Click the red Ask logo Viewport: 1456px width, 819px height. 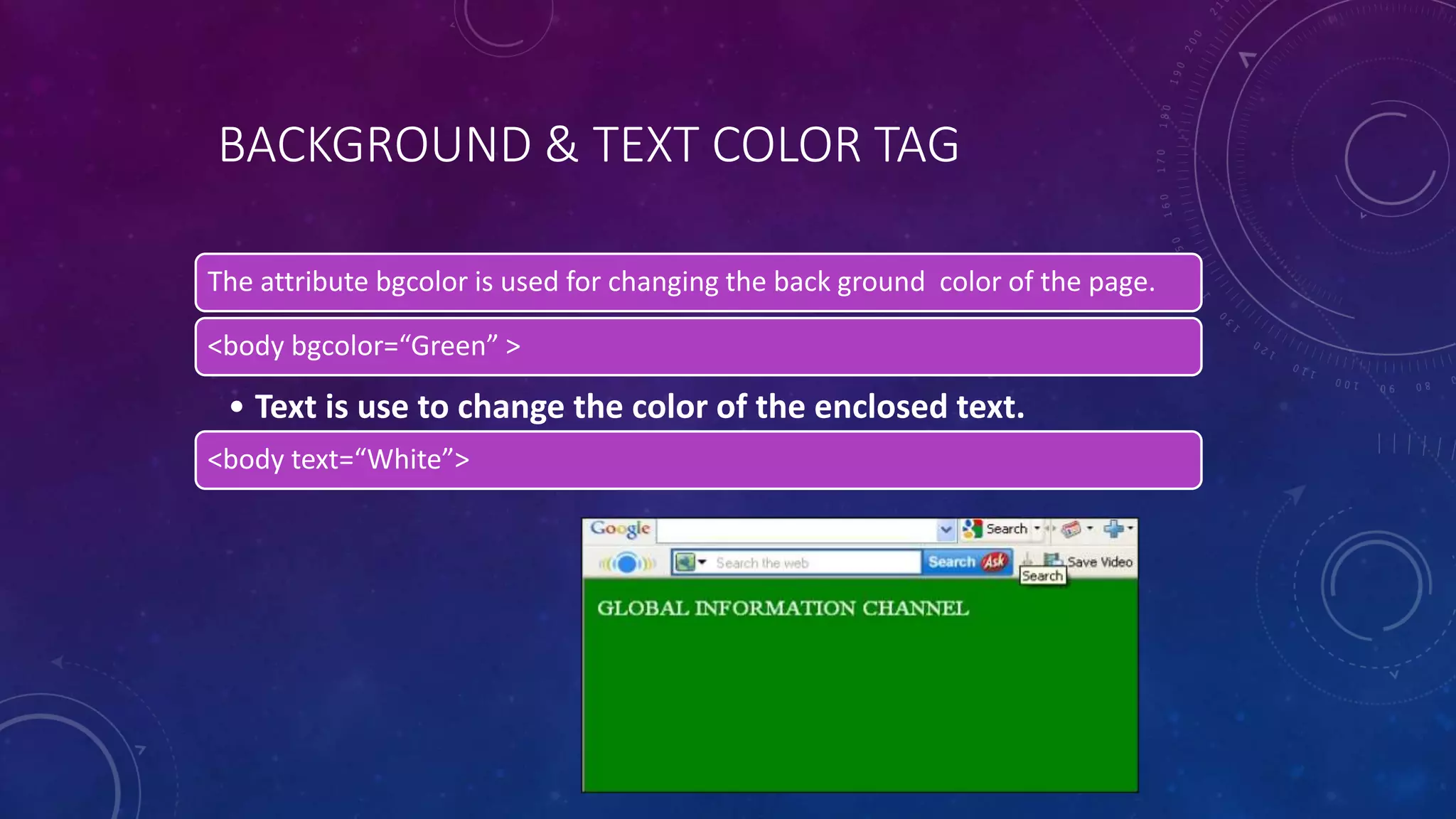pos(995,562)
